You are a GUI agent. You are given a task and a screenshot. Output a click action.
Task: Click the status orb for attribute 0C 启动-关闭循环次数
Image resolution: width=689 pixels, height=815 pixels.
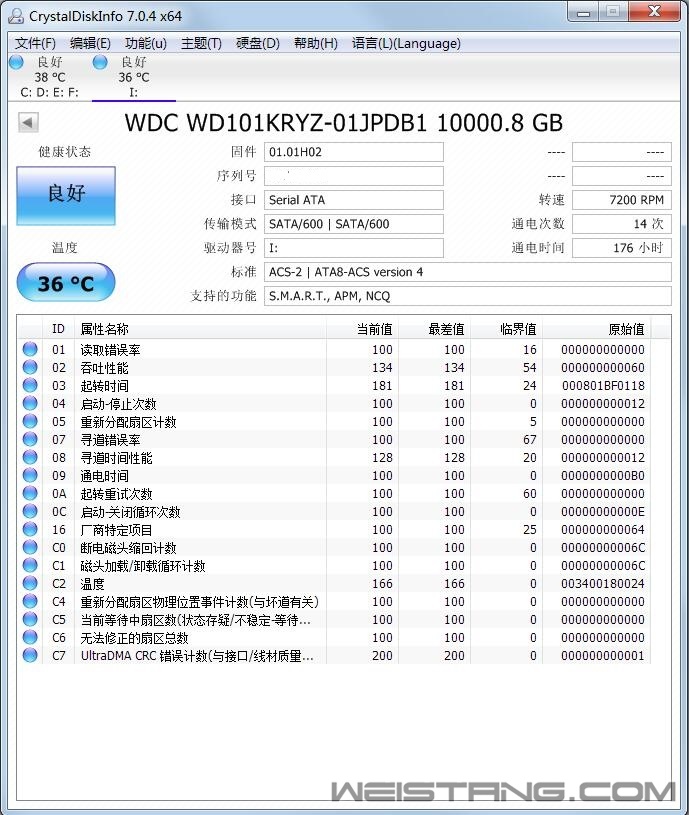[x=30, y=511]
